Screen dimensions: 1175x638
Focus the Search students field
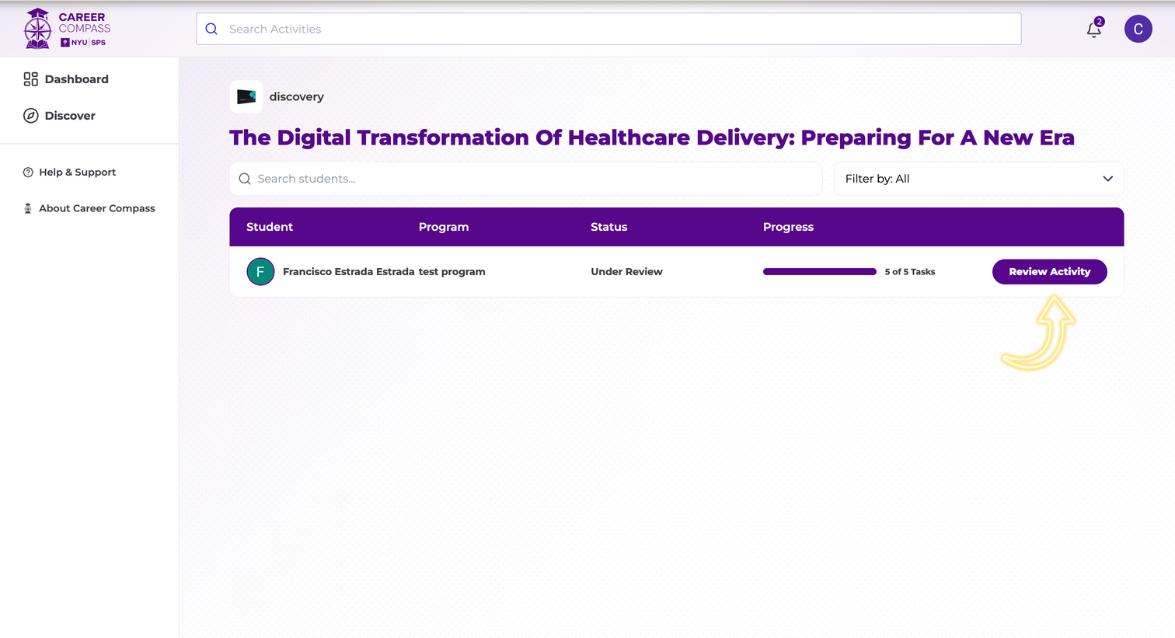pyautogui.click(x=535, y=179)
